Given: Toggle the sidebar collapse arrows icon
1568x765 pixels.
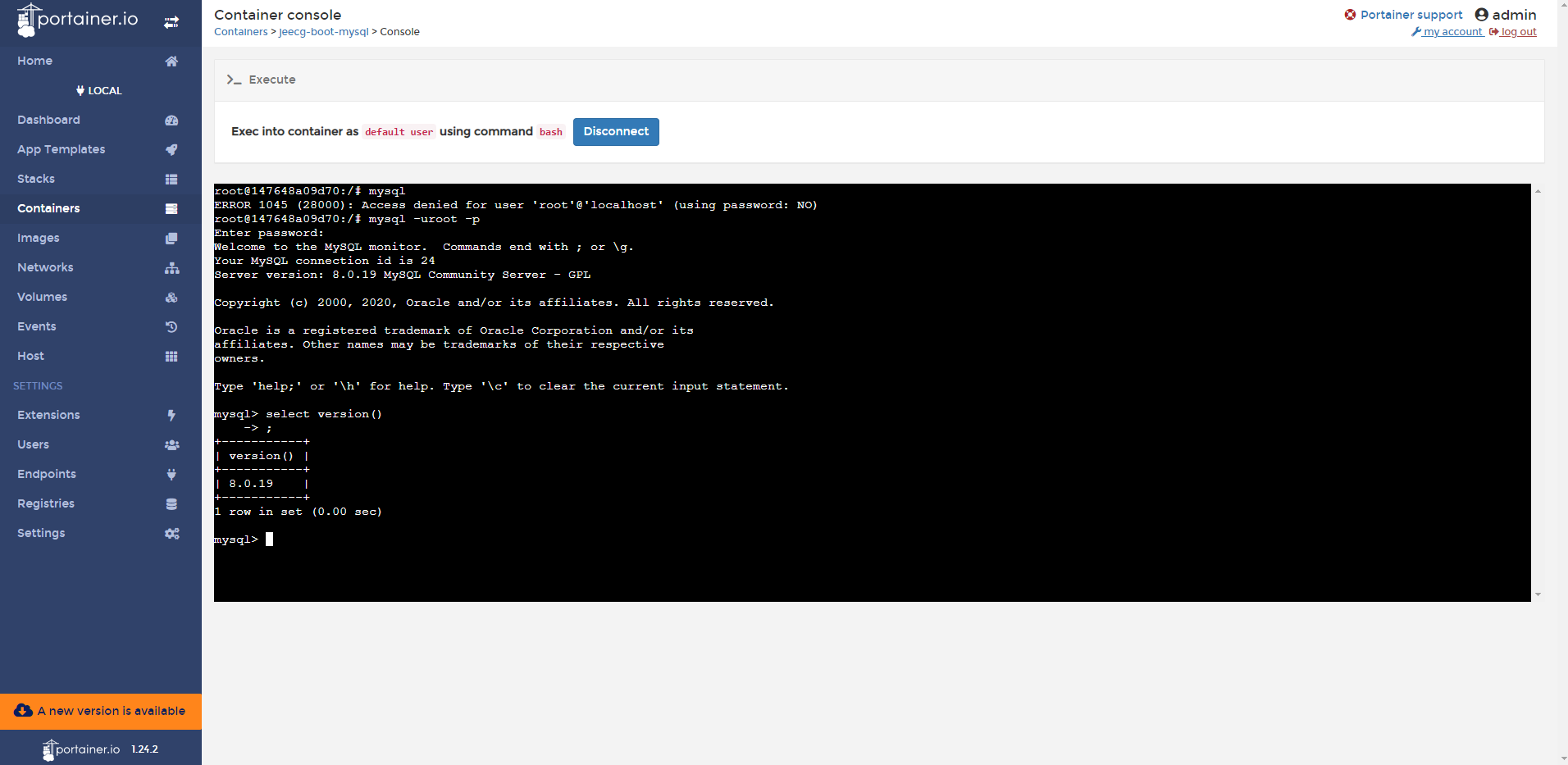Looking at the screenshot, I should pyautogui.click(x=171, y=22).
